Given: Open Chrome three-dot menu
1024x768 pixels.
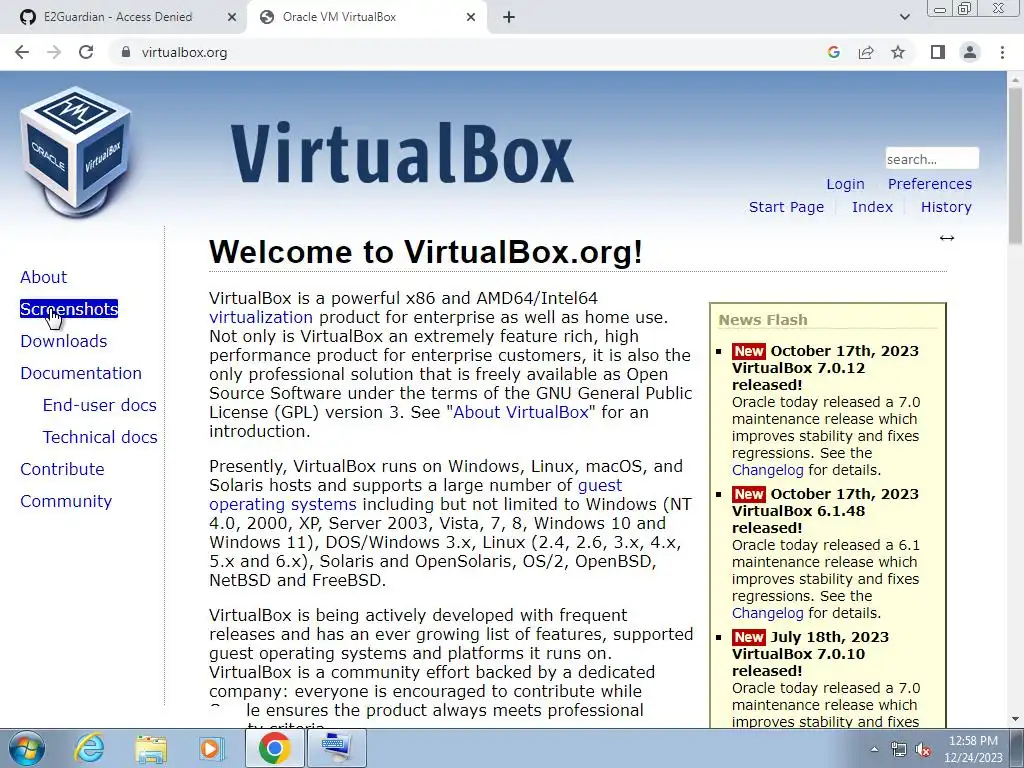Looking at the screenshot, I should (x=1002, y=52).
